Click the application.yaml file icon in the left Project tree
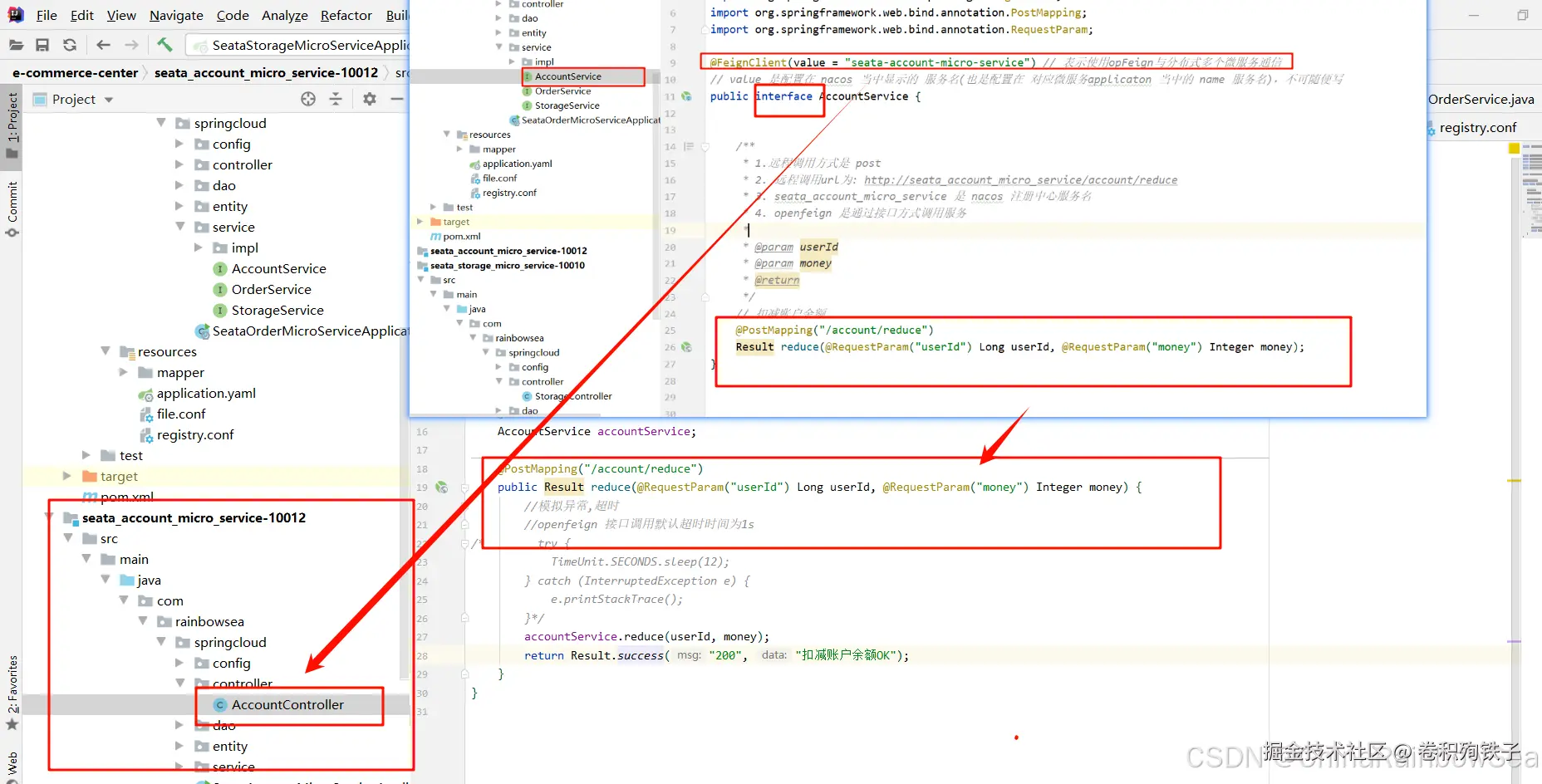Image resolution: width=1542 pixels, height=784 pixels. tap(145, 394)
